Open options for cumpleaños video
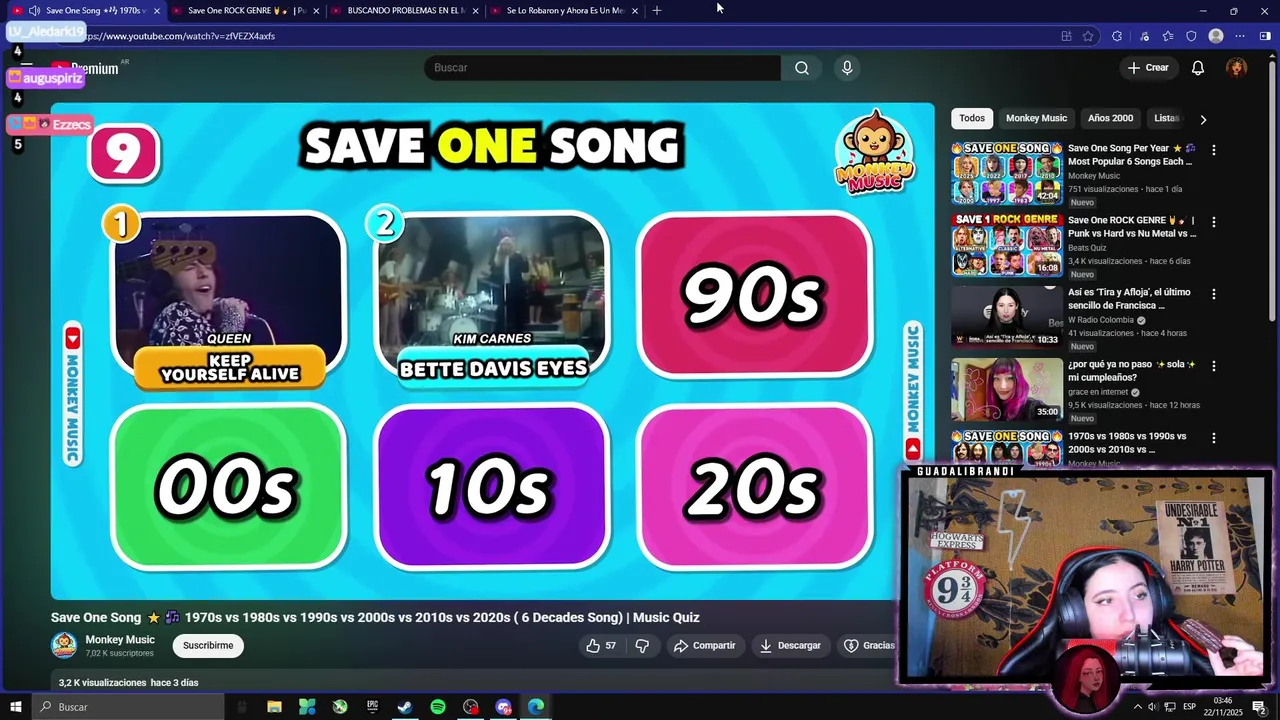 pos(1214,366)
